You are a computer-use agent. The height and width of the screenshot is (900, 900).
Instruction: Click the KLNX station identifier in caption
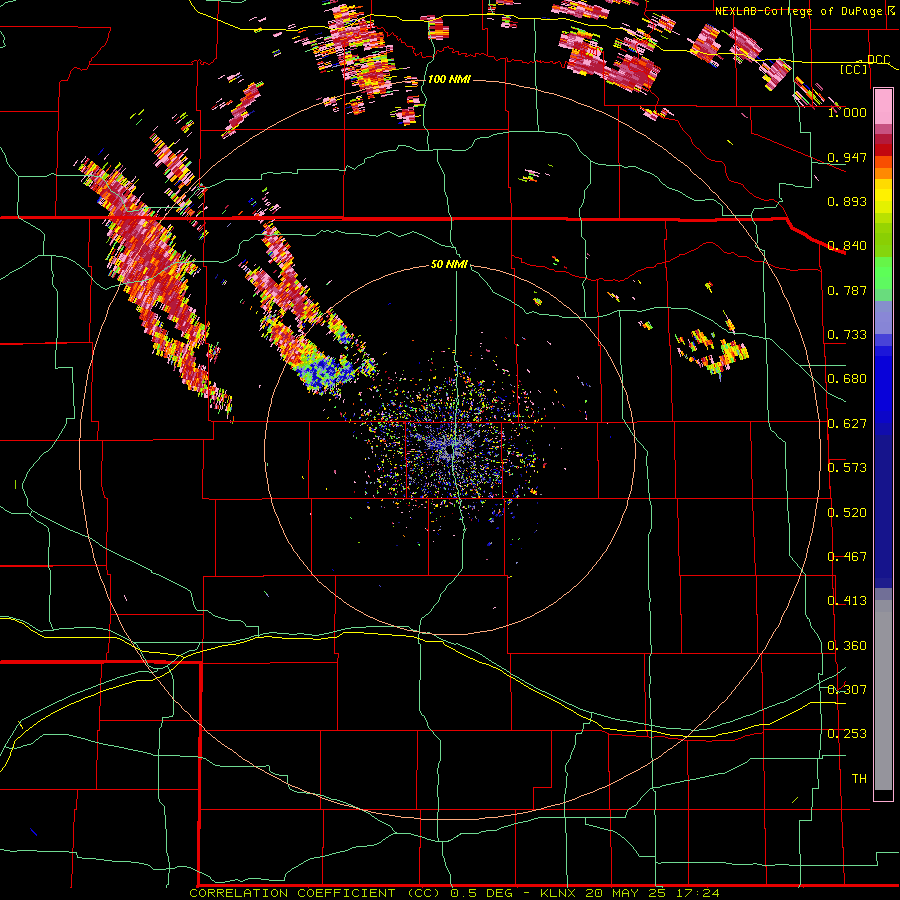point(557,893)
